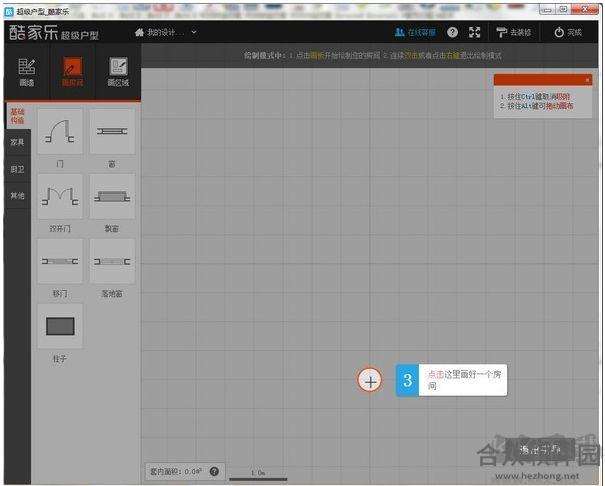Pick the bay window (飘窗) component

click(112, 196)
